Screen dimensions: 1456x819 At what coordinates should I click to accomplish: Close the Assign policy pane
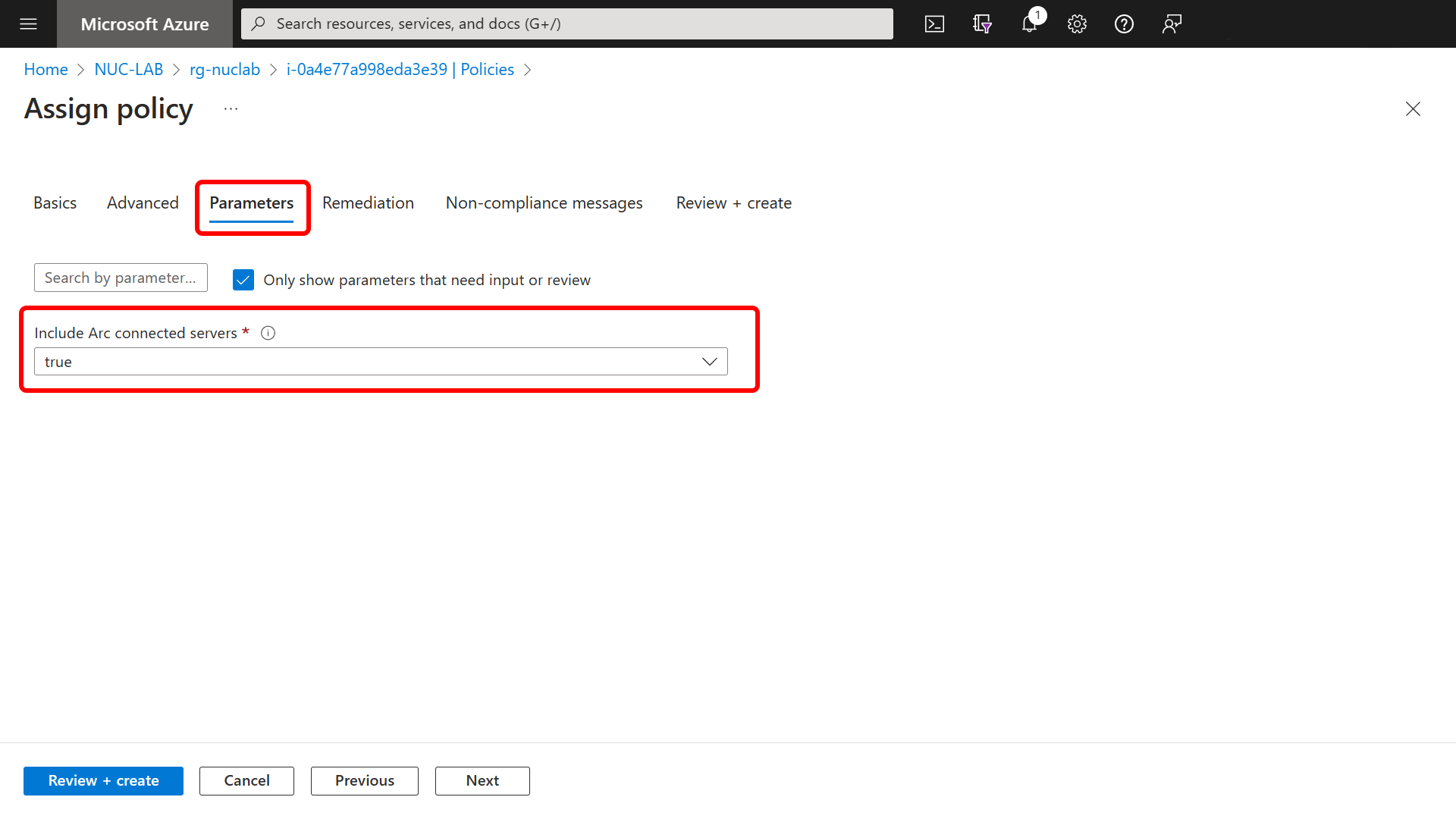click(x=1413, y=109)
